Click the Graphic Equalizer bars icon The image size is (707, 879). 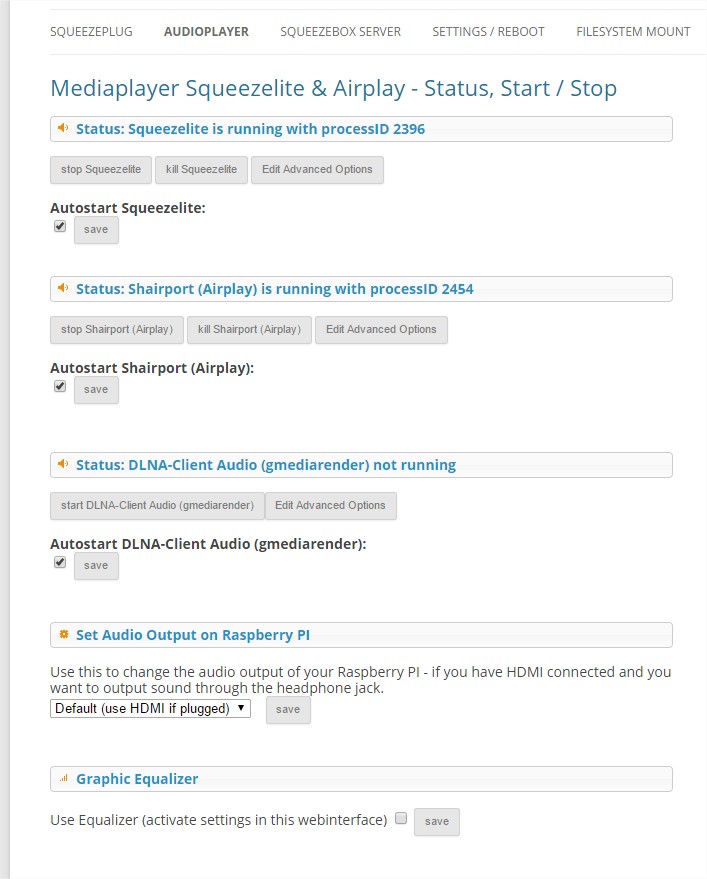click(63, 779)
